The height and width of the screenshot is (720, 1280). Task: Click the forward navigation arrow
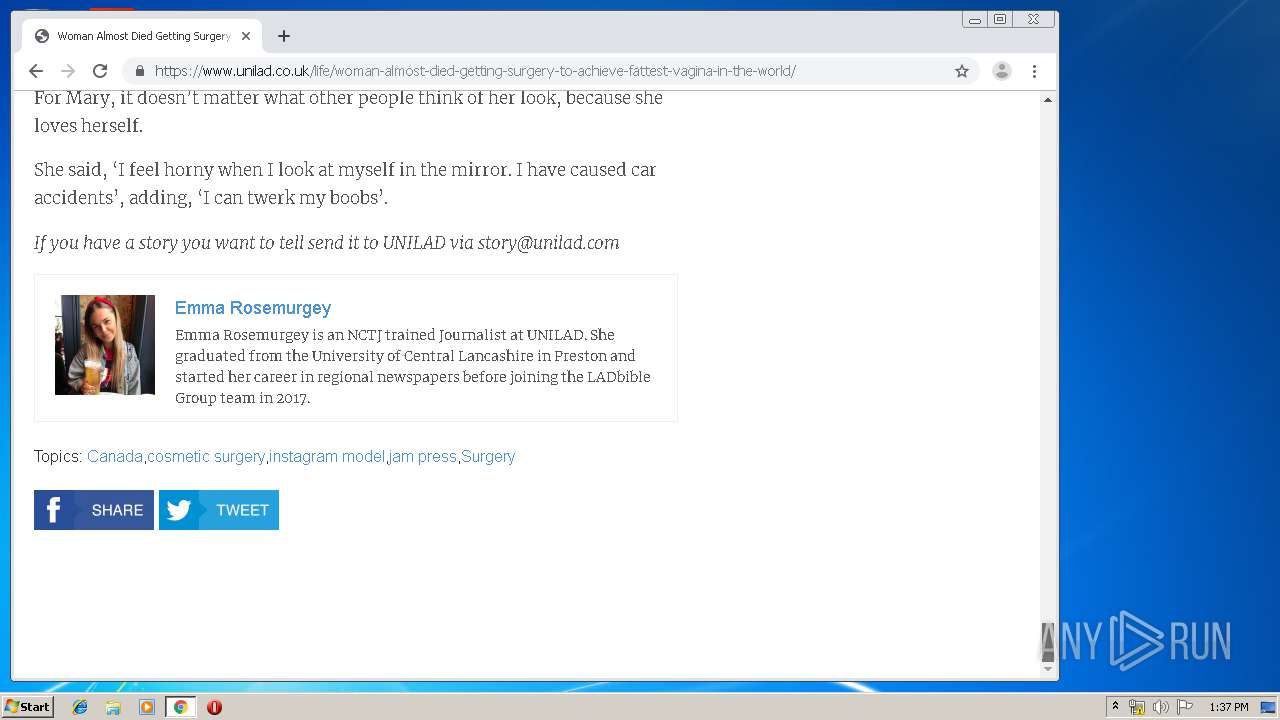[68, 71]
